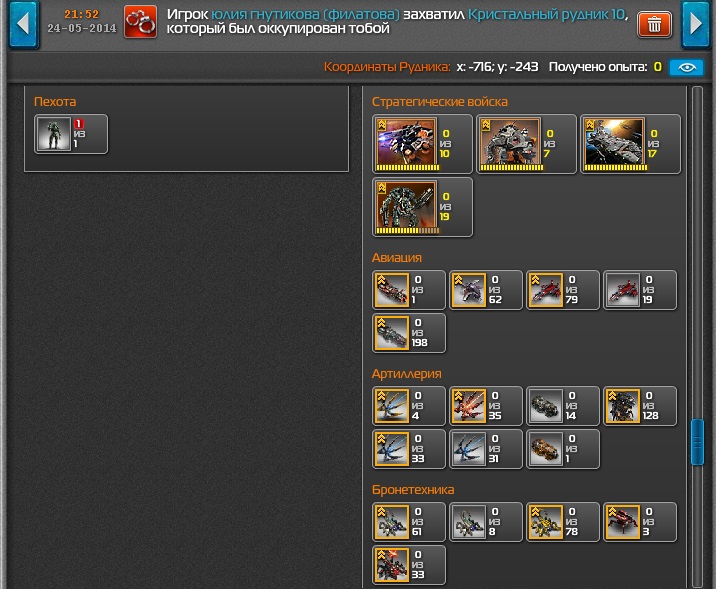716x589 pixels.
Task: Click the Стратегические войска heading
Action: point(439,102)
